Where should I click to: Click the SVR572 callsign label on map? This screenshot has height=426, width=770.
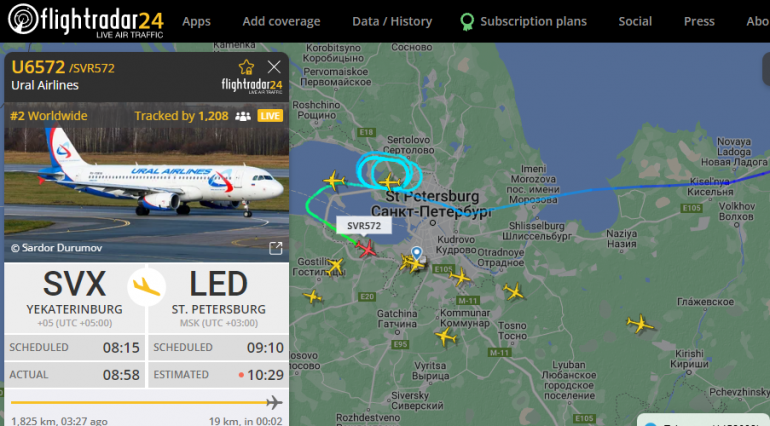(364, 226)
